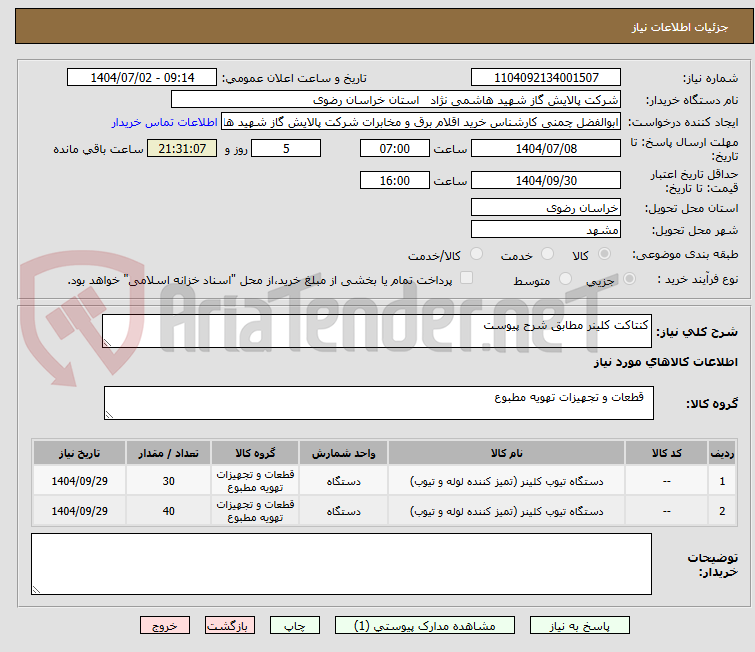Select the کالا/خدمت radio button
Screen dimensions: 755x652
tap(476, 254)
